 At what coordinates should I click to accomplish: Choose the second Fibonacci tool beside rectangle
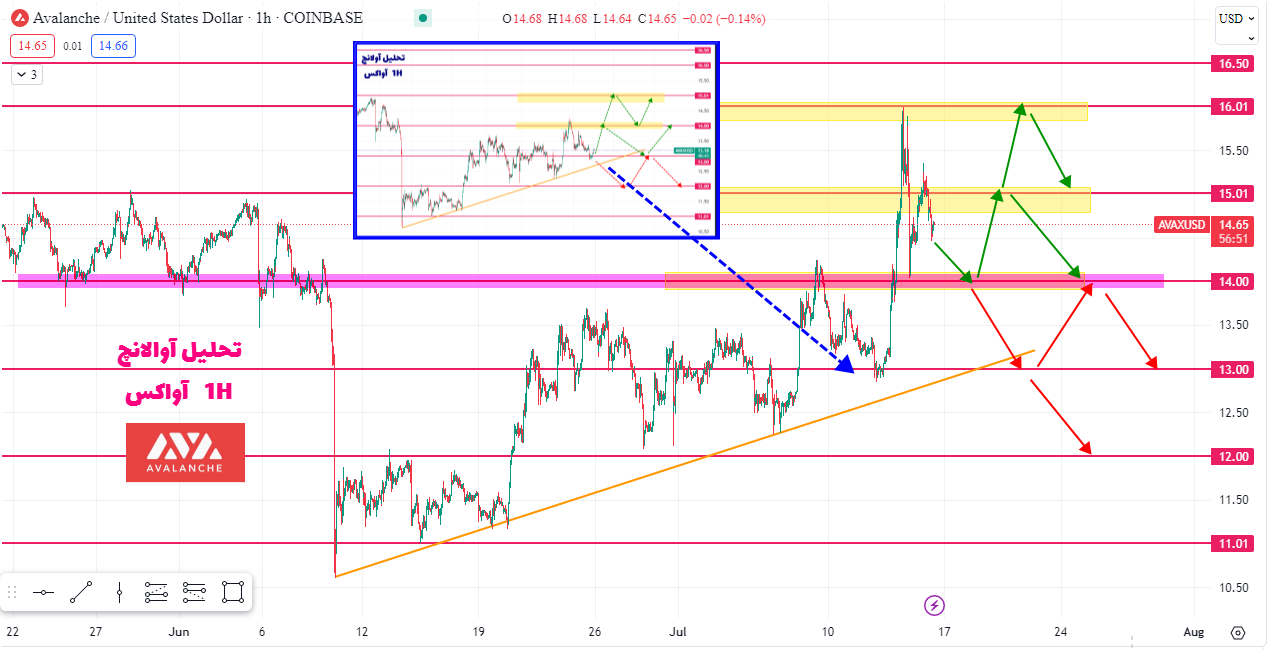tap(194, 592)
